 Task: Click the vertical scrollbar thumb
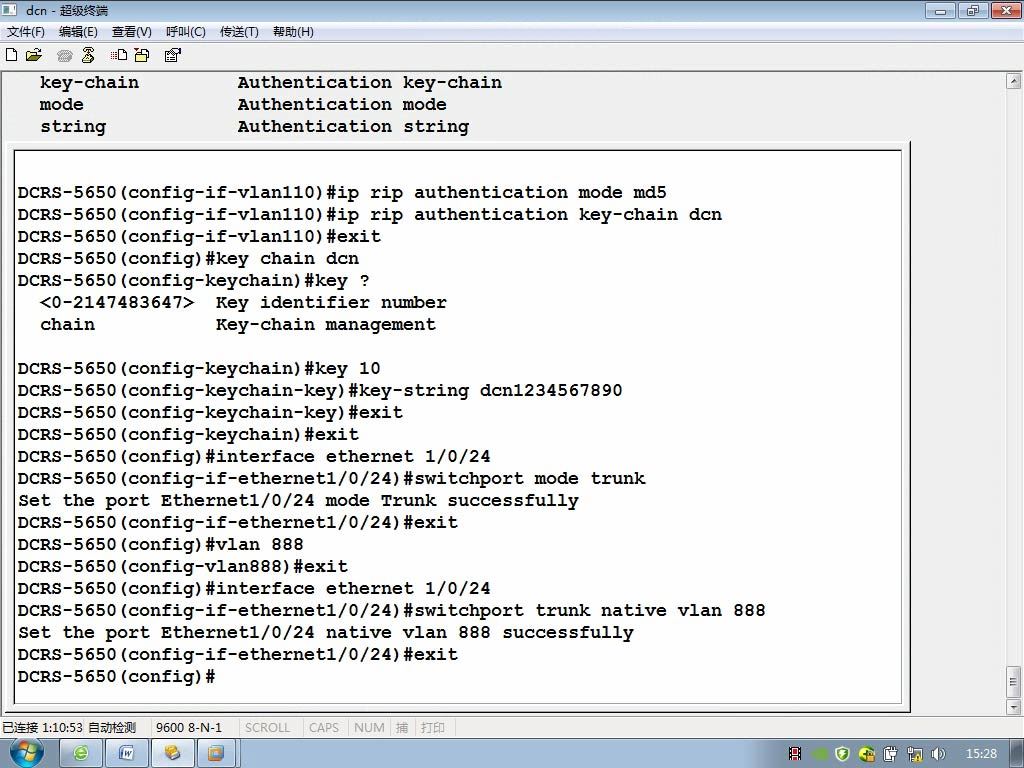click(x=1014, y=682)
